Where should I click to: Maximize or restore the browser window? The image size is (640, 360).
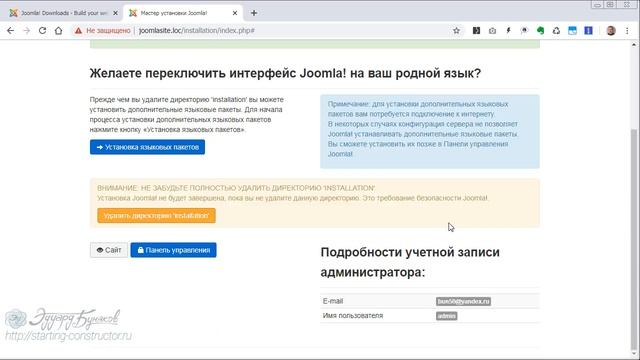tap(610, 4)
